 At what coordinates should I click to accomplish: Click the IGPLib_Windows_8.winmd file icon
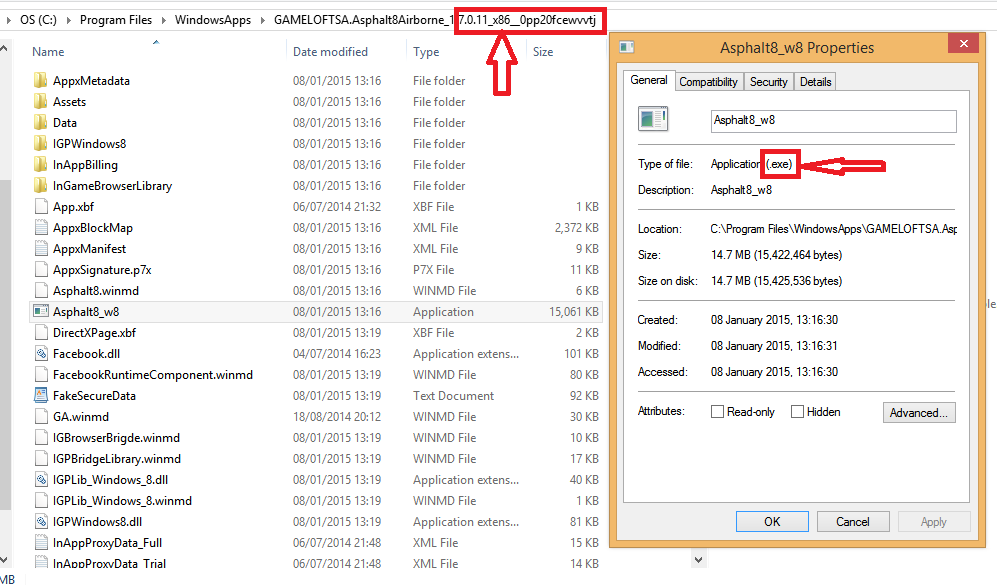[41, 500]
